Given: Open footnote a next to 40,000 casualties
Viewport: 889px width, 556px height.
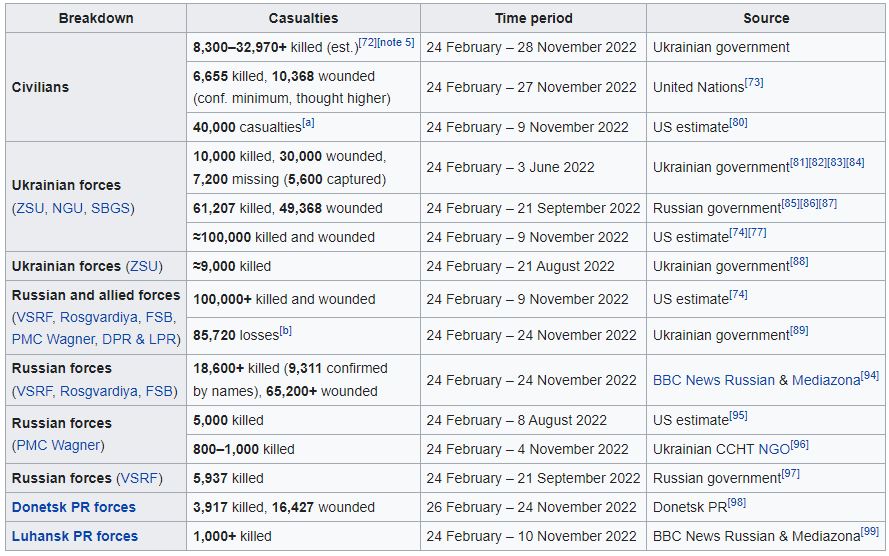Looking at the screenshot, I should pyautogui.click(x=308, y=122).
